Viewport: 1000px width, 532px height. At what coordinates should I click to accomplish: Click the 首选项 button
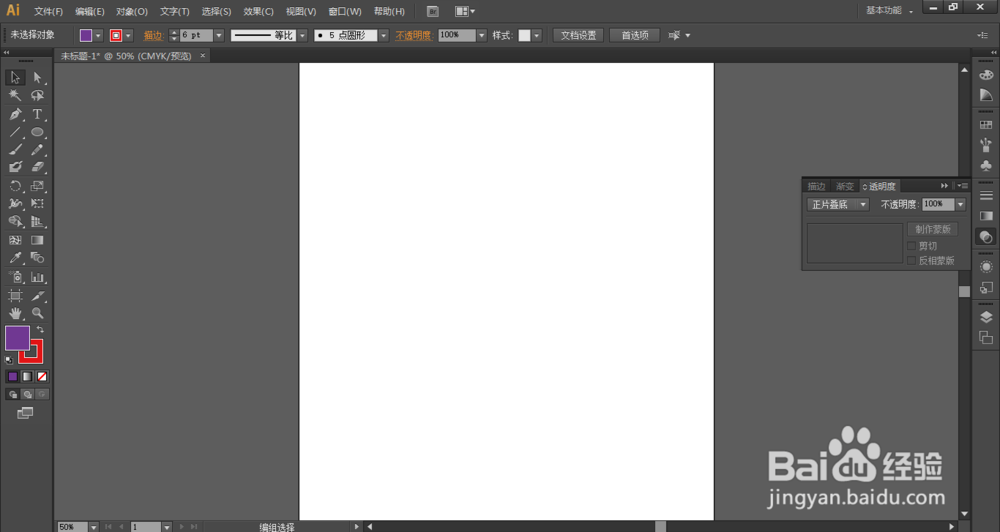coord(635,36)
